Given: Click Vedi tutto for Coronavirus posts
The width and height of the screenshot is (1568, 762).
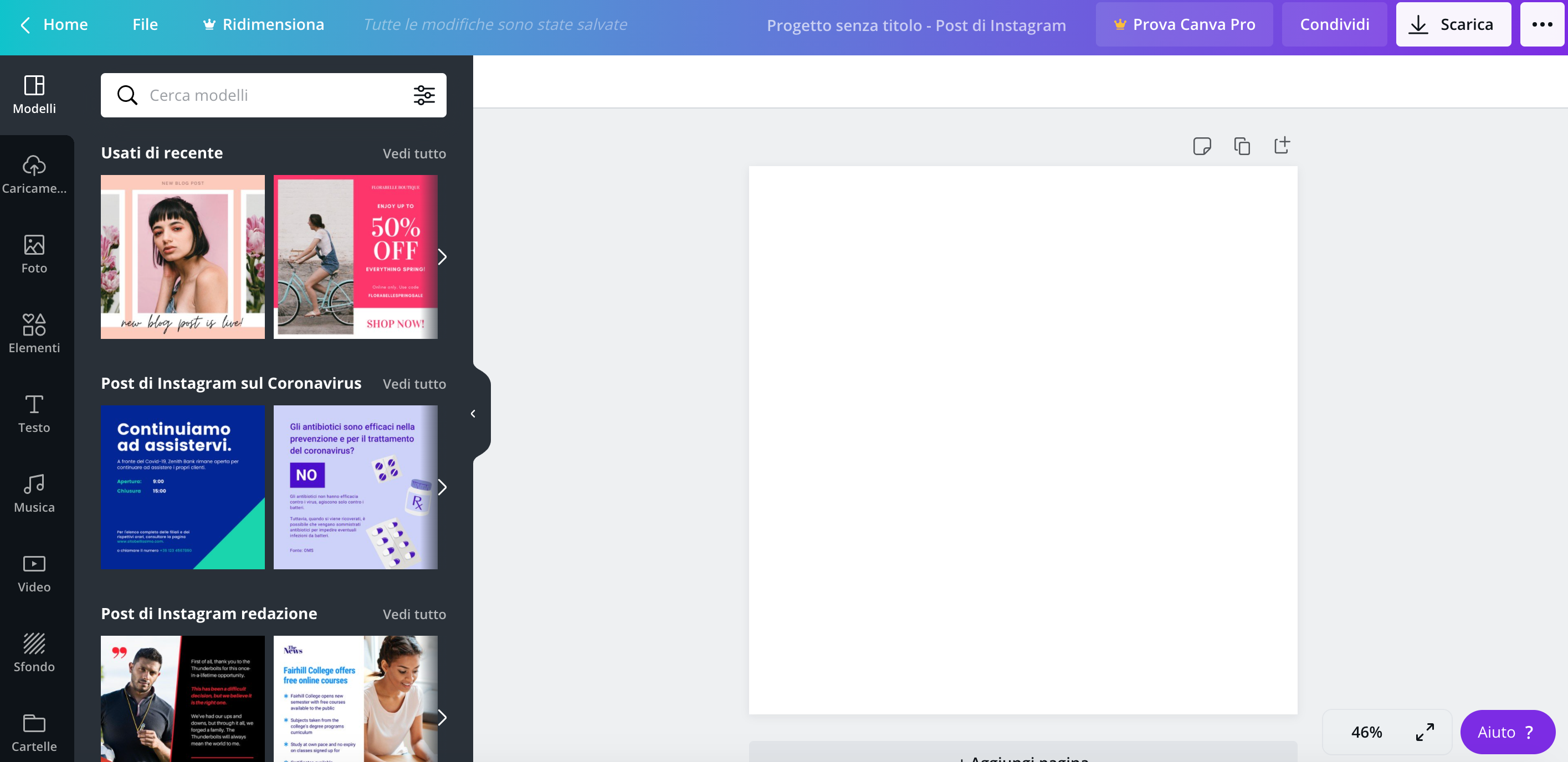Looking at the screenshot, I should pos(414,384).
